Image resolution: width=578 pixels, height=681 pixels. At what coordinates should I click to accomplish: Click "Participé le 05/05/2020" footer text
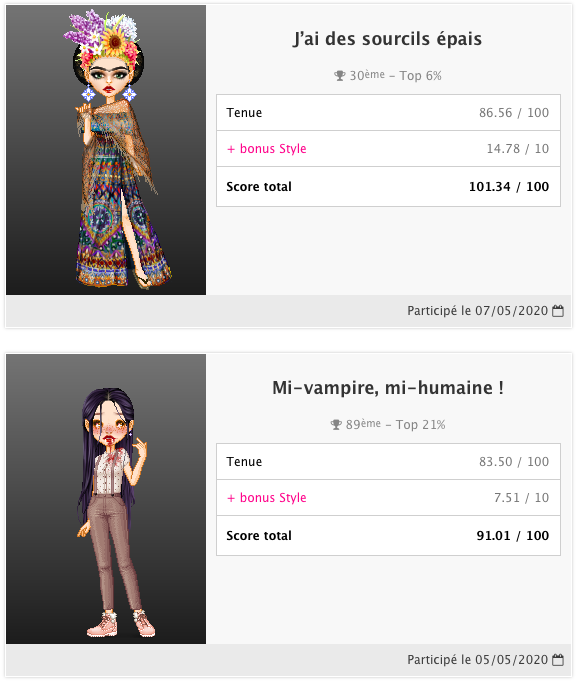478,660
